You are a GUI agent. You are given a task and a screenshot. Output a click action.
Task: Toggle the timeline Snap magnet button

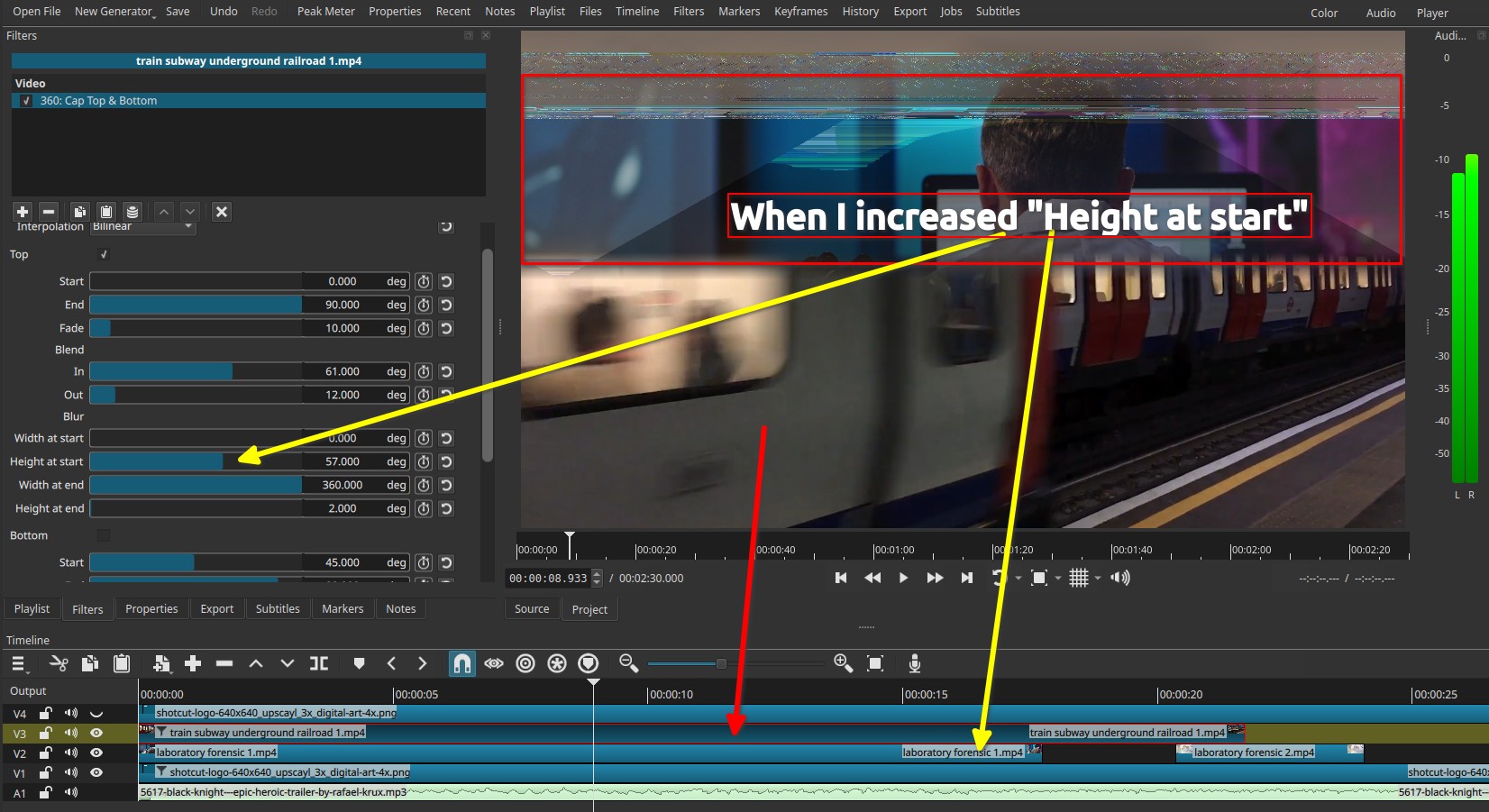461,664
